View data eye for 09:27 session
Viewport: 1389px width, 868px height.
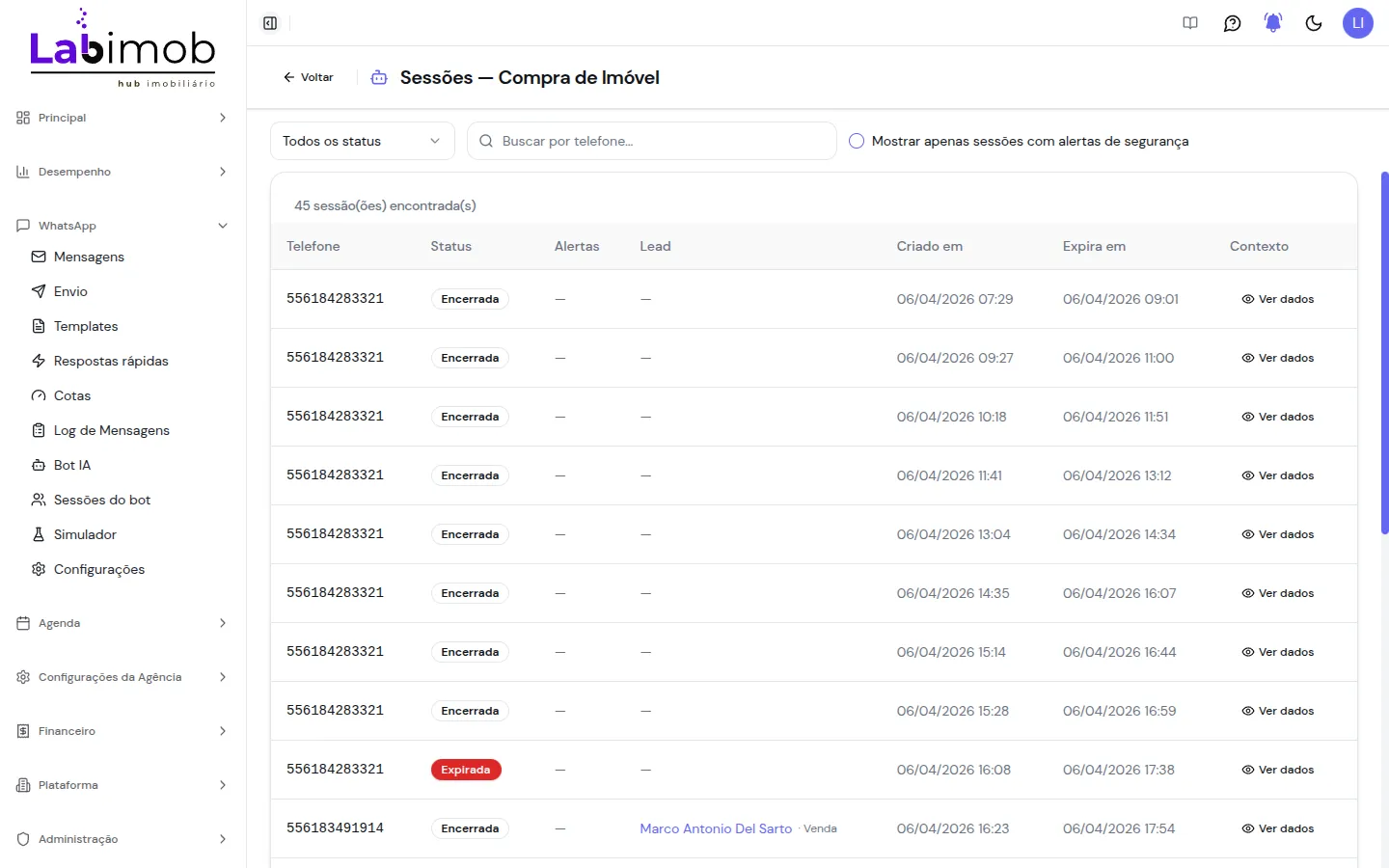(1248, 358)
